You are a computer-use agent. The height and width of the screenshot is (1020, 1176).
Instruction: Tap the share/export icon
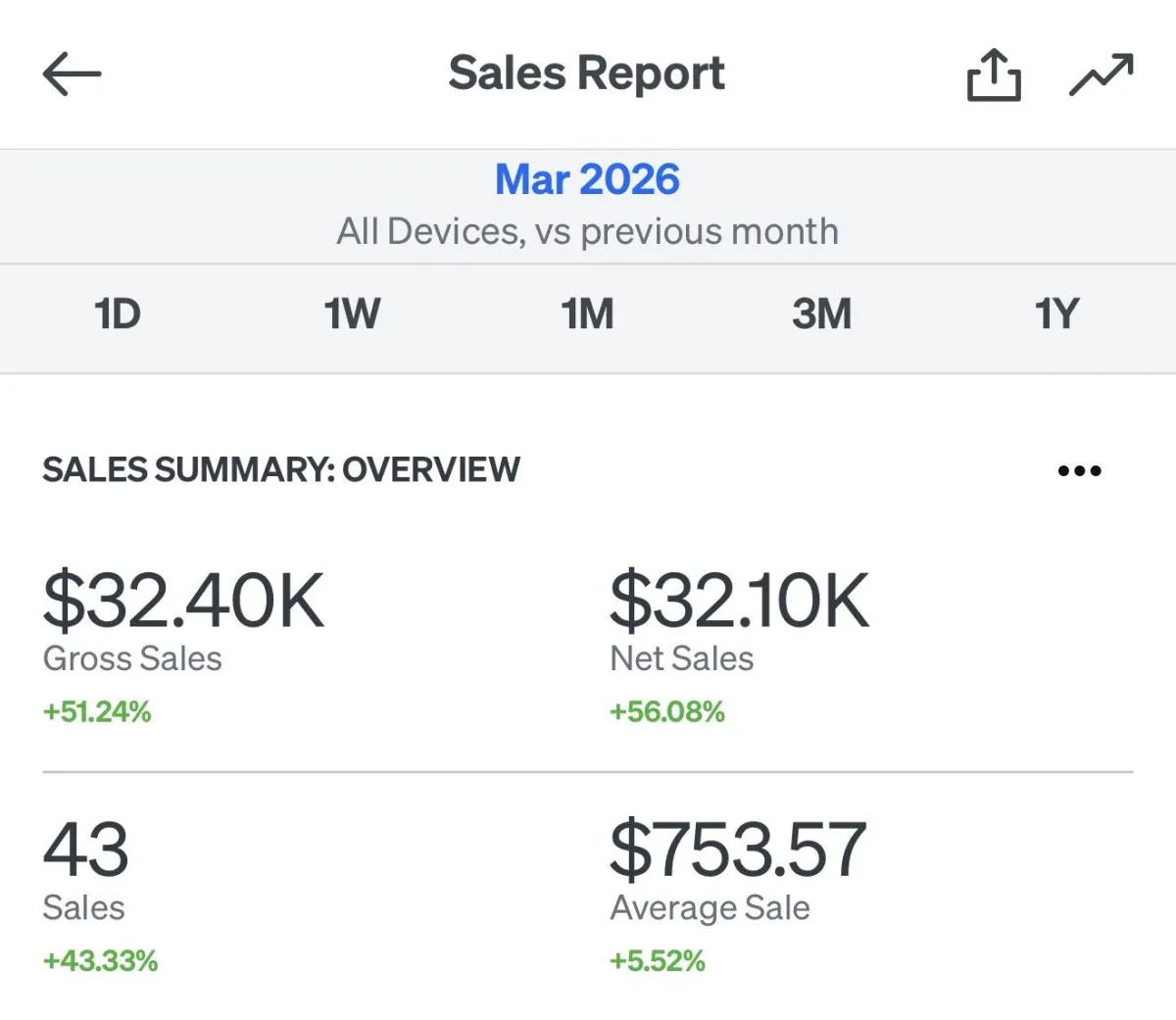(994, 74)
